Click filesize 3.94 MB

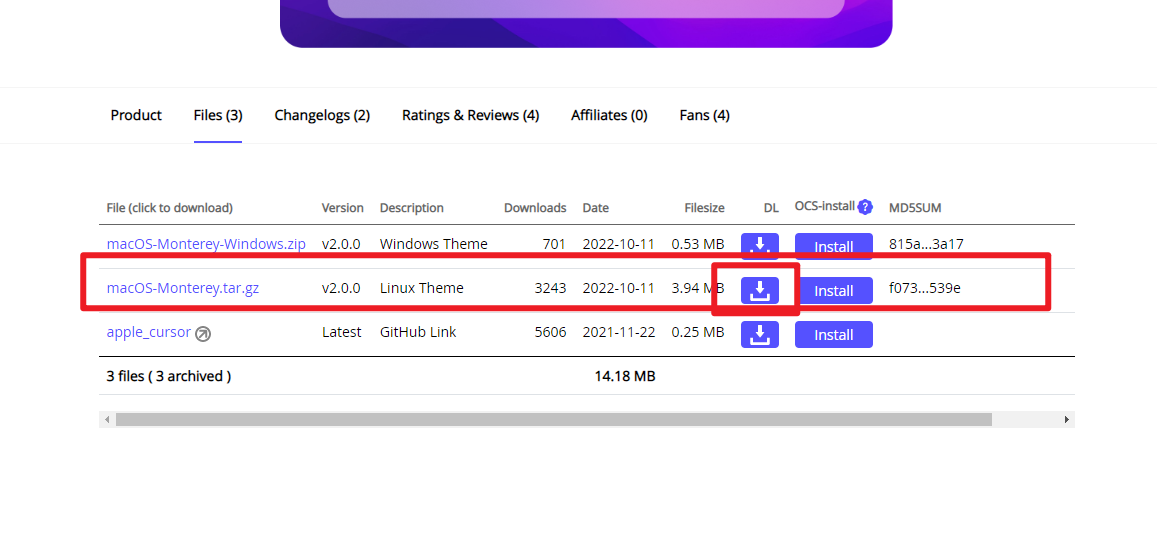[x=697, y=288]
